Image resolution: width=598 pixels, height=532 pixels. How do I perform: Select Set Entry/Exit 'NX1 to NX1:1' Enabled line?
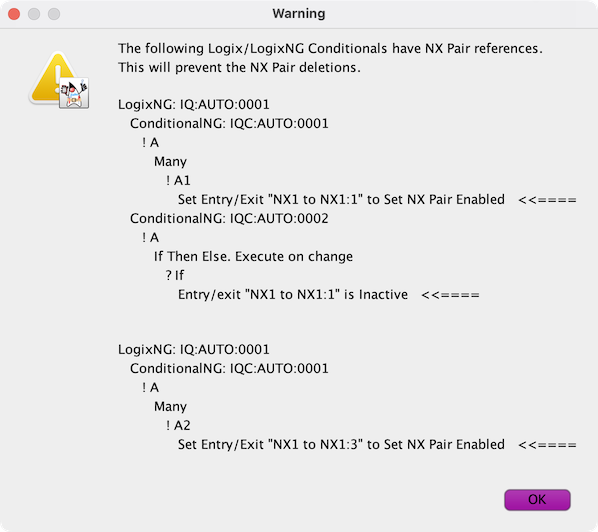(341, 199)
